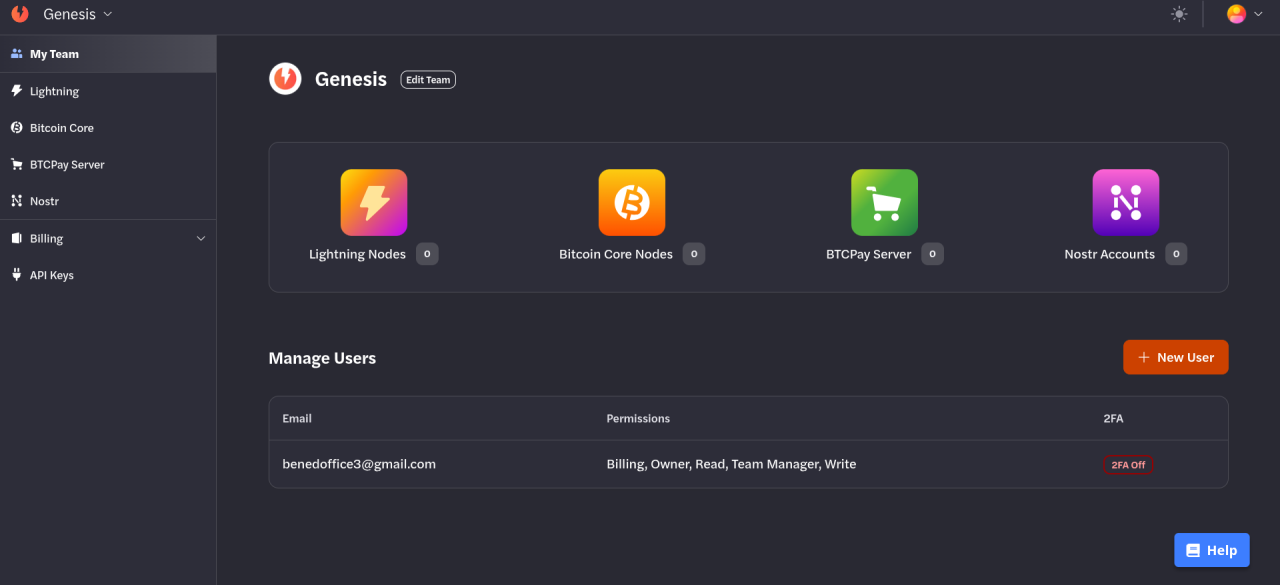Click the Email column header
Viewport: 1280px width, 585px height.
point(297,418)
